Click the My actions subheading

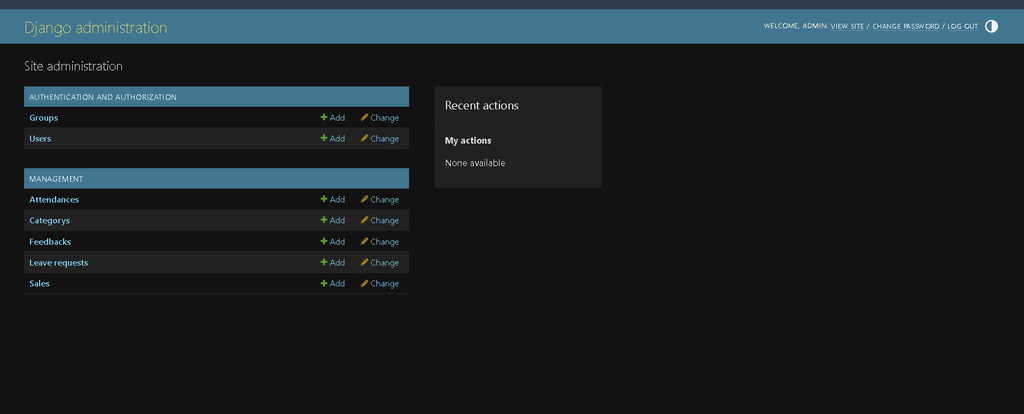click(x=468, y=140)
